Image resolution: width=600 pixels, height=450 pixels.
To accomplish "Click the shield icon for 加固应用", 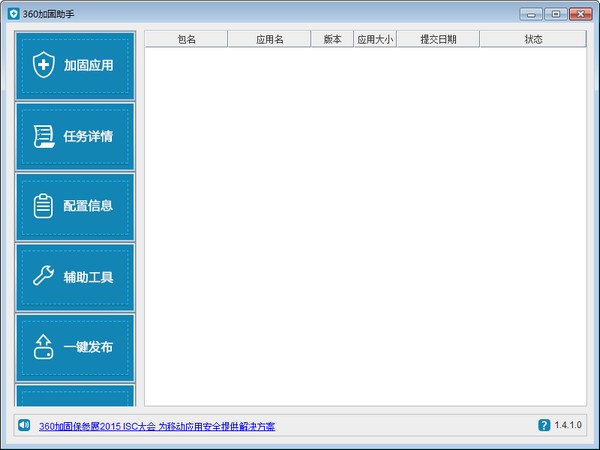I will point(43,66).
